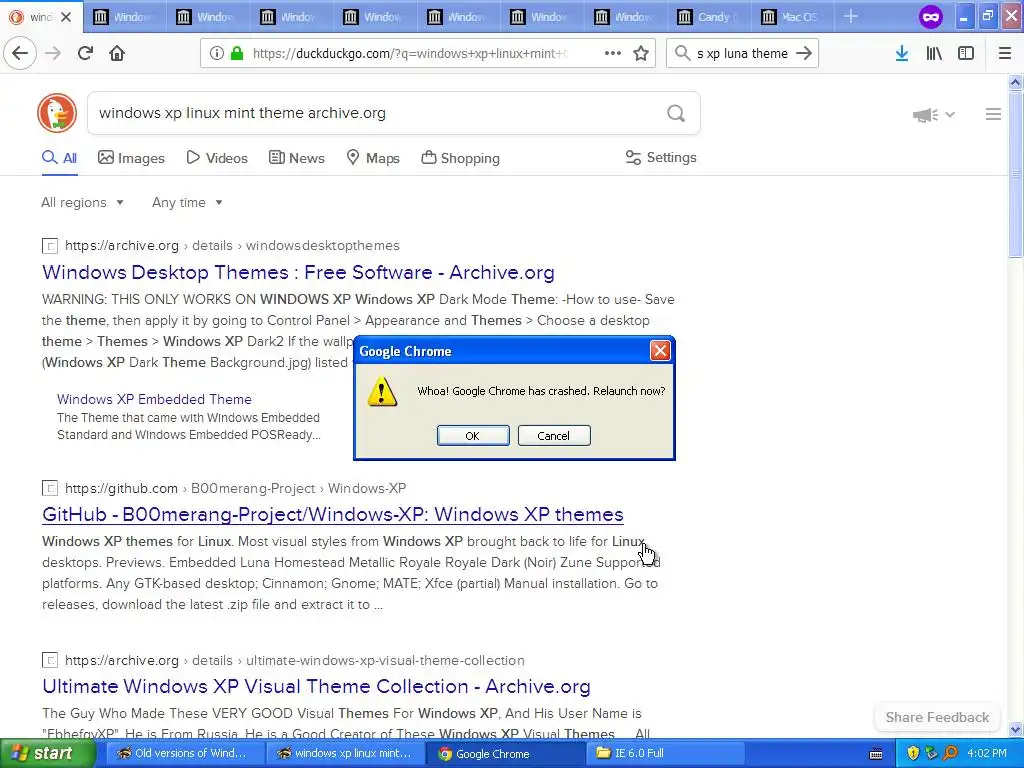Select the Shopping results tab
The width and height of the screenshot is (1024, 768).
point(460,158)
